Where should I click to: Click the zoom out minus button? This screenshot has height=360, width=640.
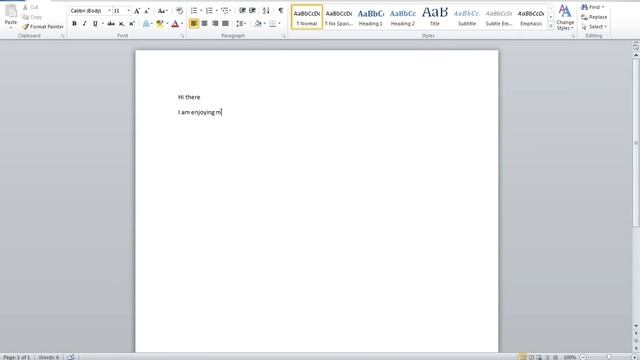[x=584, y=357]
